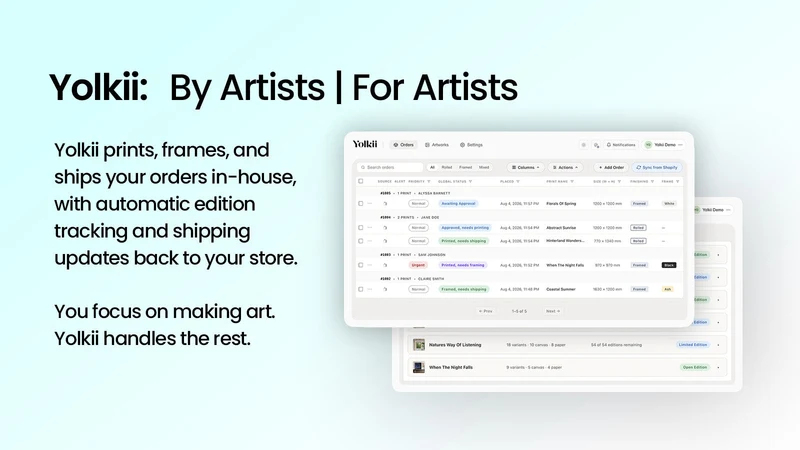Image resolution: width=800 pixels, height=450 pixels.
Task: Check the Florals Of Spring row checkbox
Action: (361, 204)
